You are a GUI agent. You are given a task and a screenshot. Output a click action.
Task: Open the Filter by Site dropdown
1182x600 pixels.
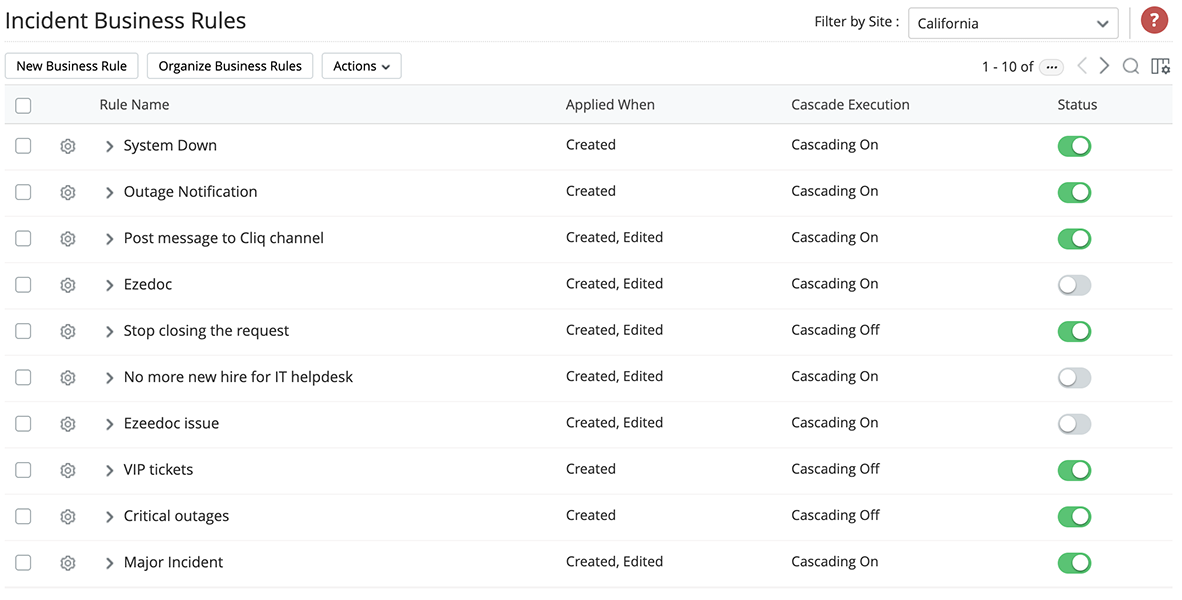pos(1012,23)
